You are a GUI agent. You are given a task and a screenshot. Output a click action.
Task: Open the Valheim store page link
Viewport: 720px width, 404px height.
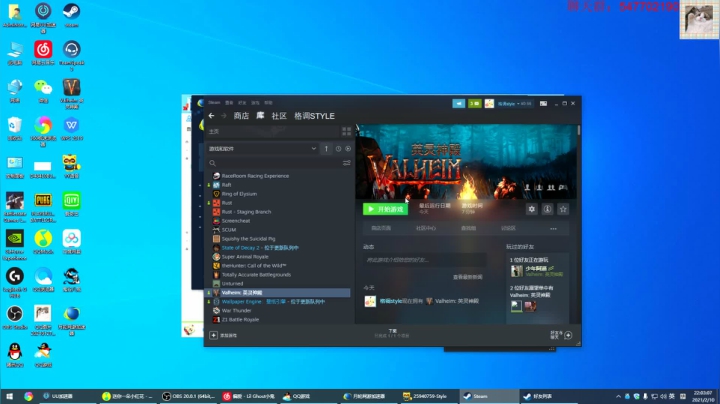coord(381,228)
